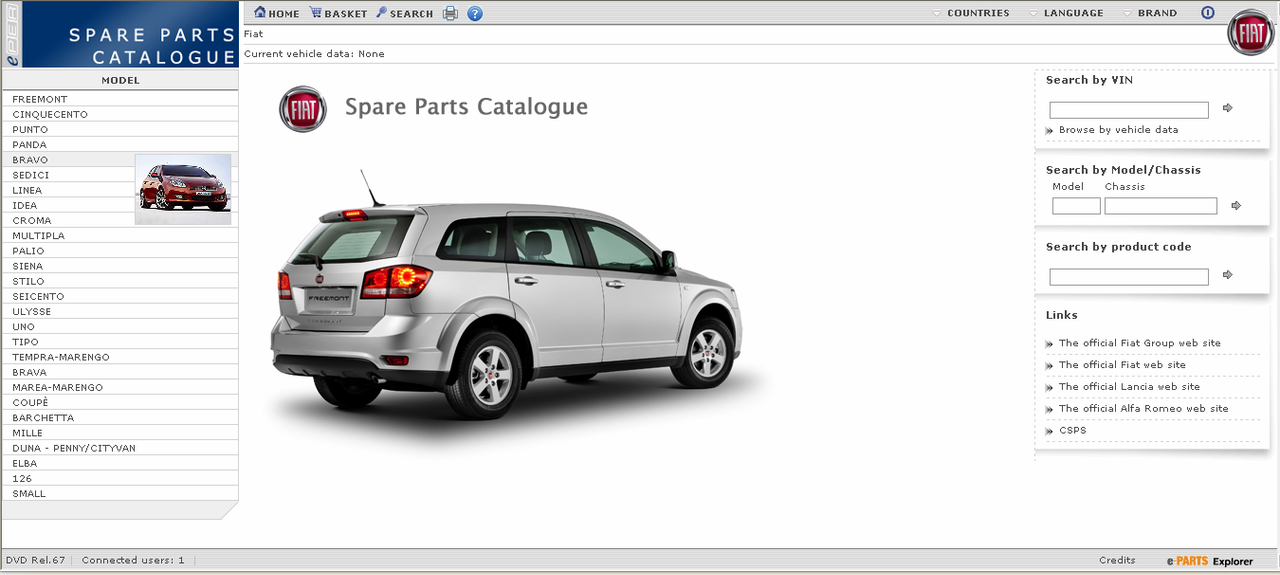Click the MODEL list header

tap(120, 80)
